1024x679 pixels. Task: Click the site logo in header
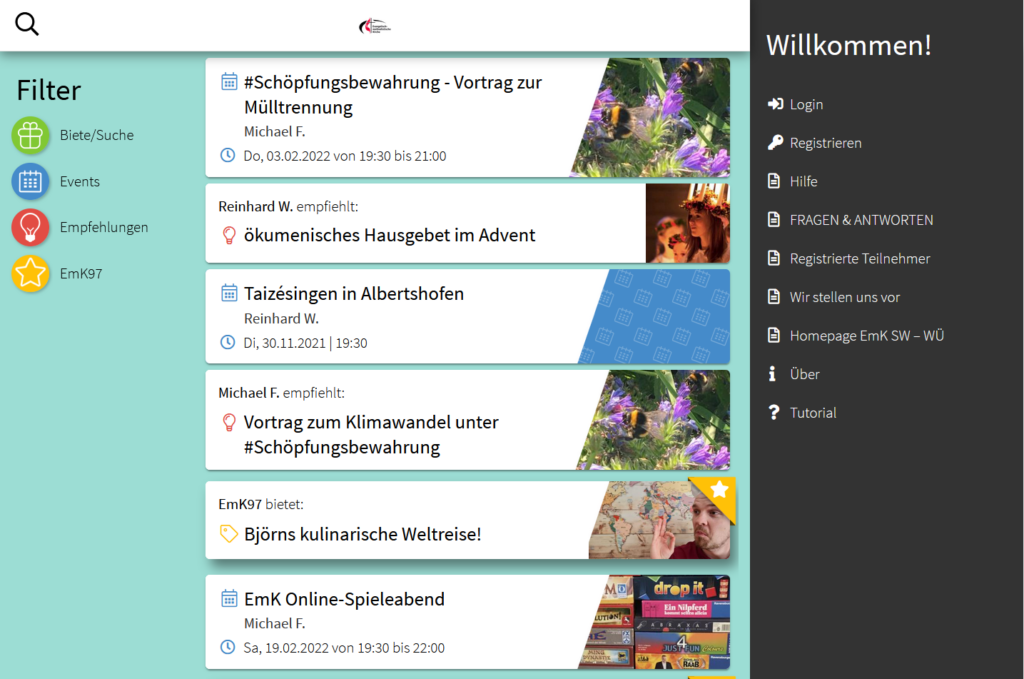click(x=375, y=25)
